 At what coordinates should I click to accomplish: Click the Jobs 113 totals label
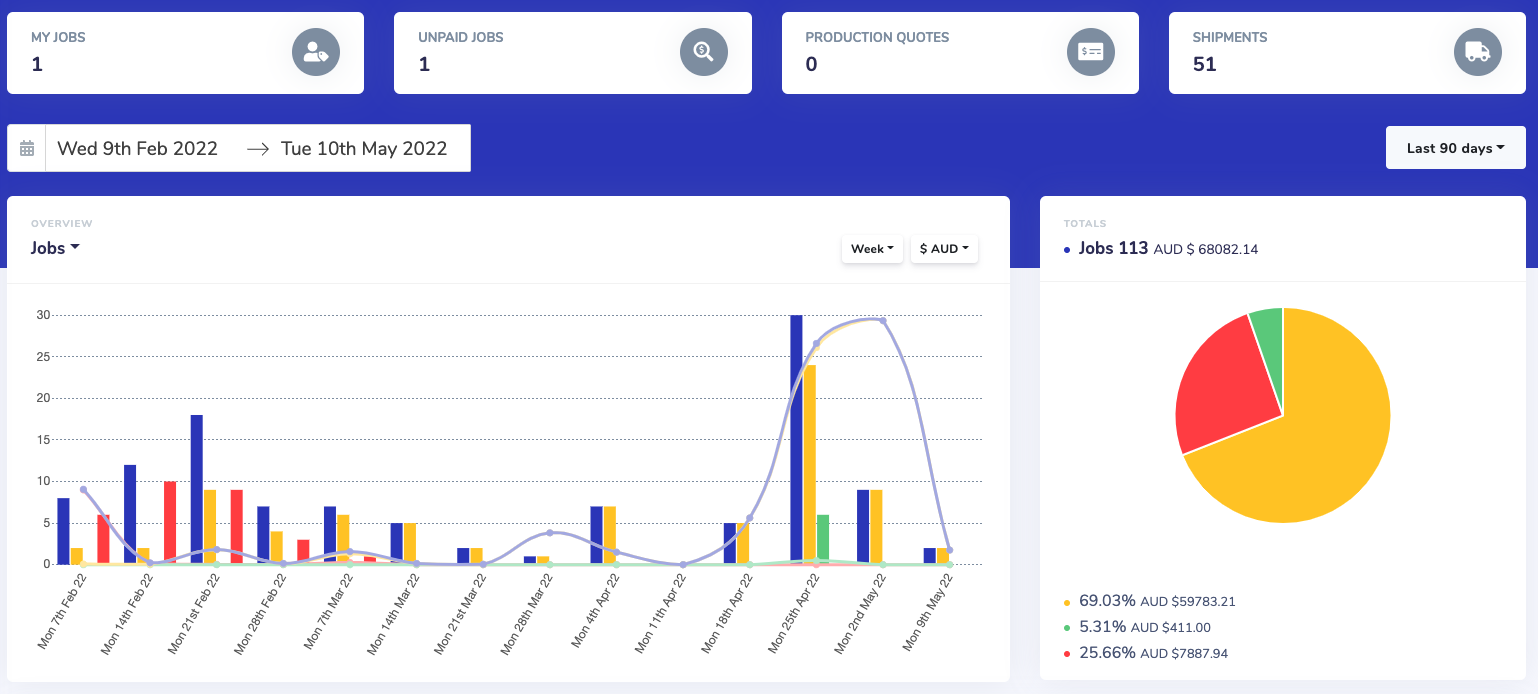1113,248
